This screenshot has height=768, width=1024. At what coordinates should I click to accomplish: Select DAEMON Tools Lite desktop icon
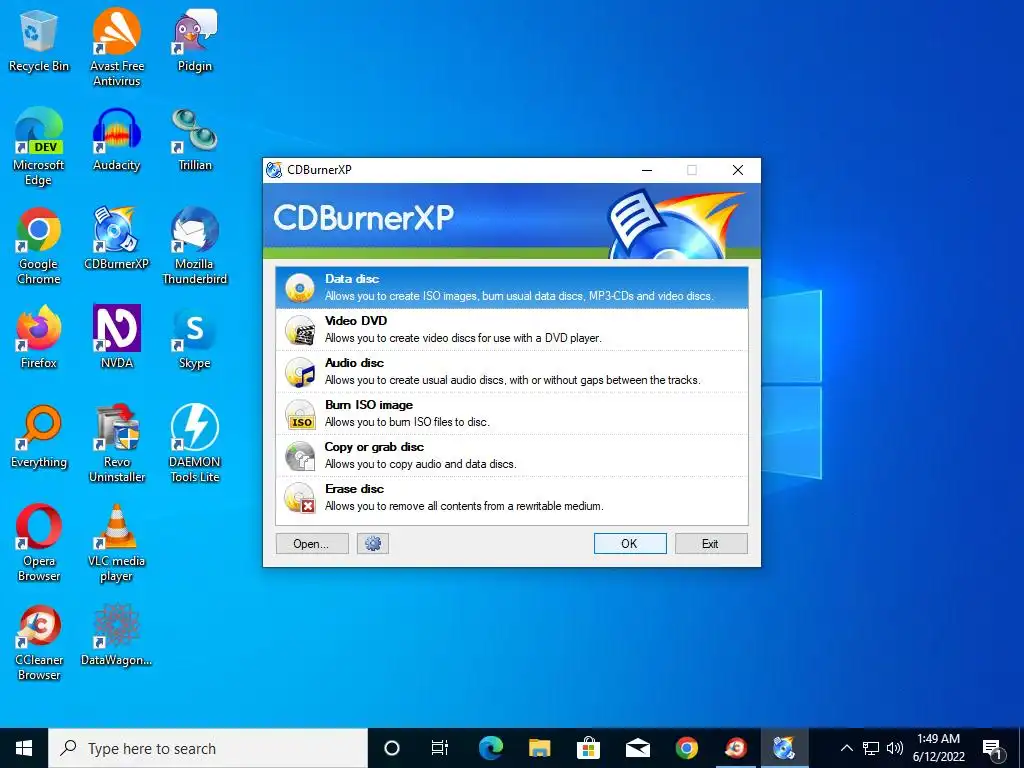coord(195,443)
